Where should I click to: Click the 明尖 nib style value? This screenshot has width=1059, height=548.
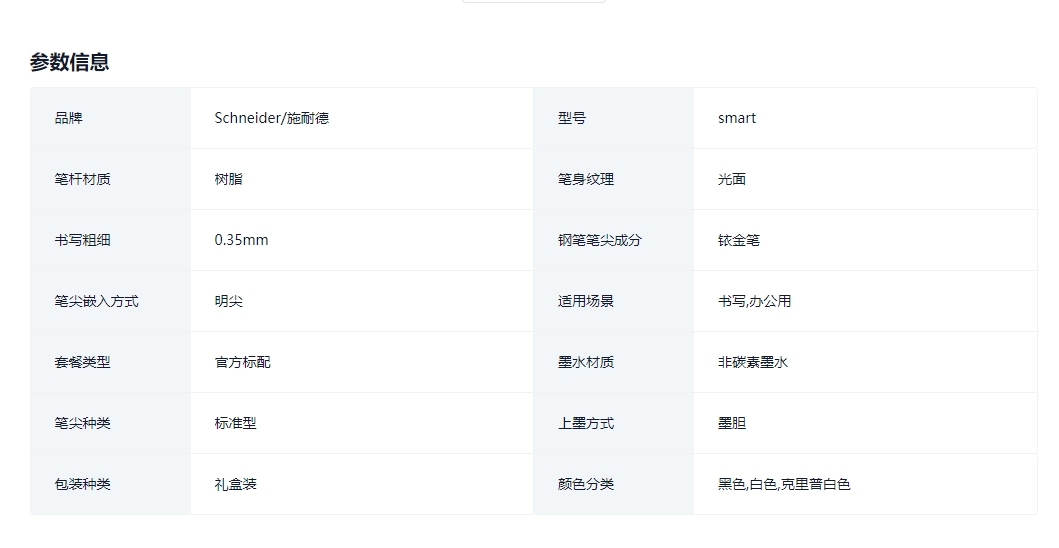click(x=228, y=301)
